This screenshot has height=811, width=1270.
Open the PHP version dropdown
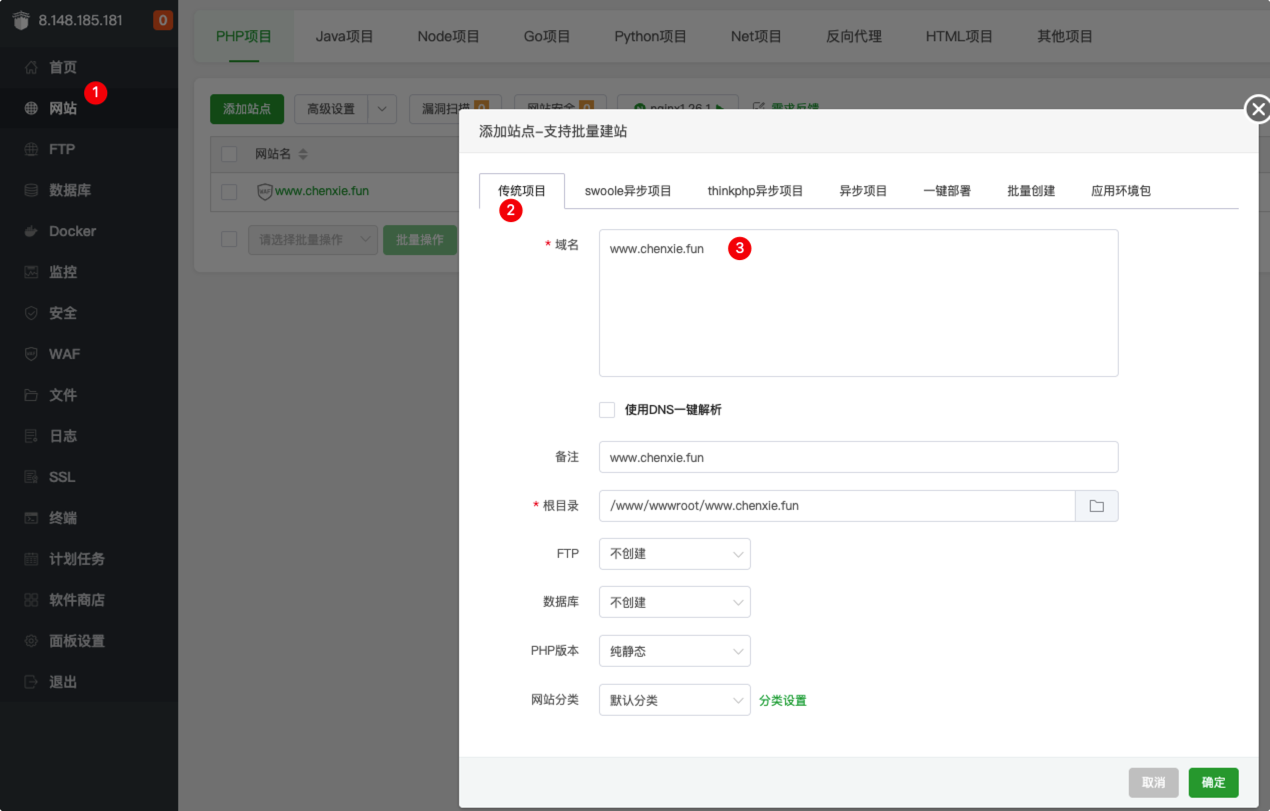tap(674, 651)
